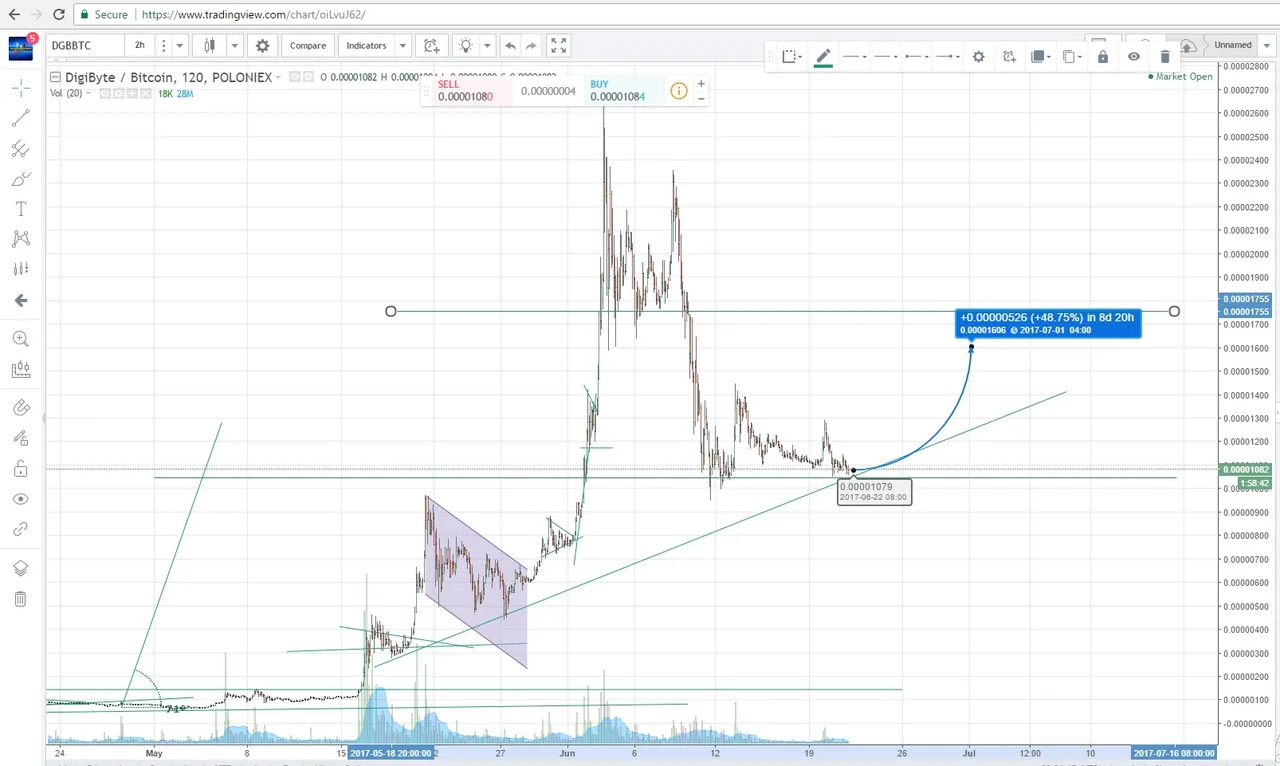Image resolution: width=1280 pixels, height=766 pixels.
Task: Open the Vol (20) indicator dropdown
Action: click(x=88, y=93)
